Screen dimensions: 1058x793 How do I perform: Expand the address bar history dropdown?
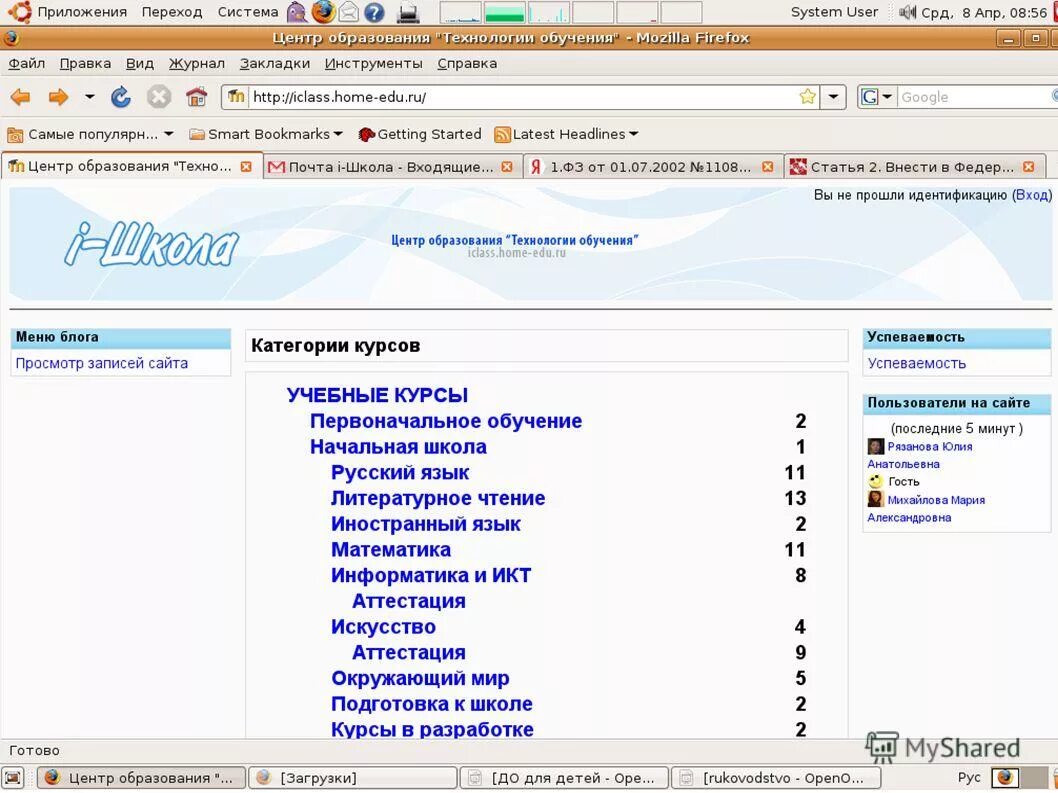point(833,97)
